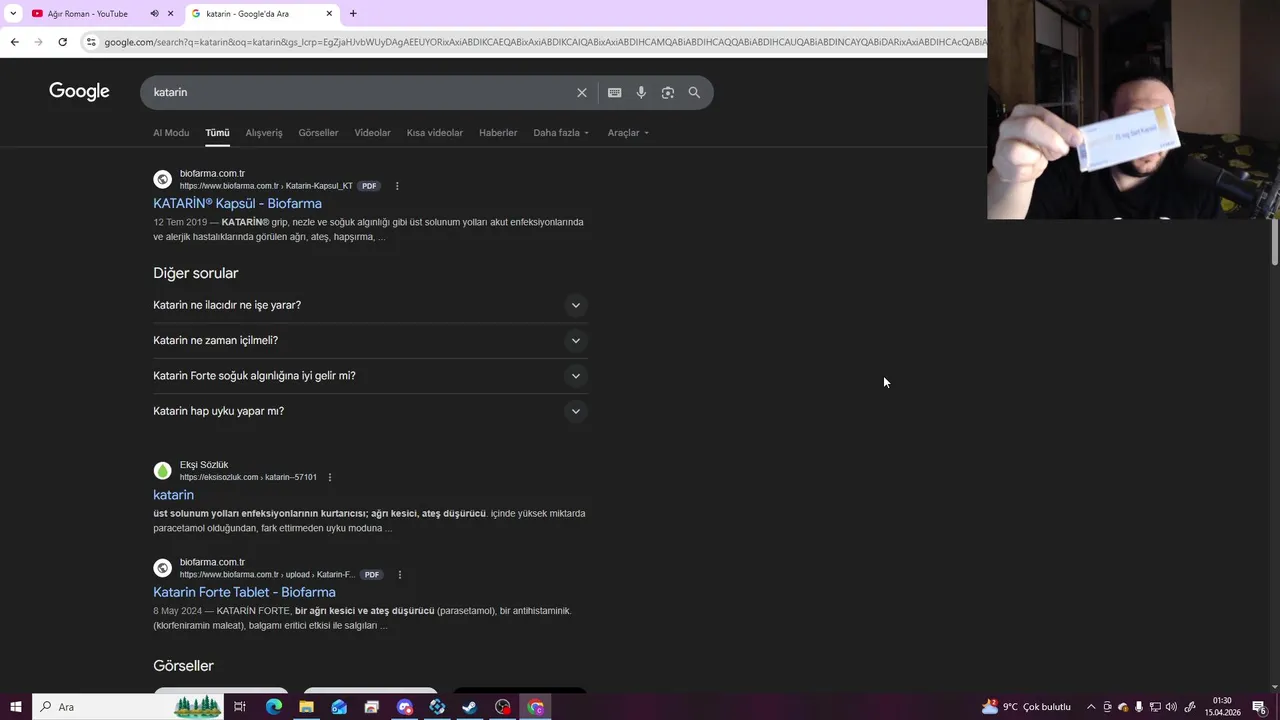Close the Ağır Roman YouTube tab

point(170,13)
